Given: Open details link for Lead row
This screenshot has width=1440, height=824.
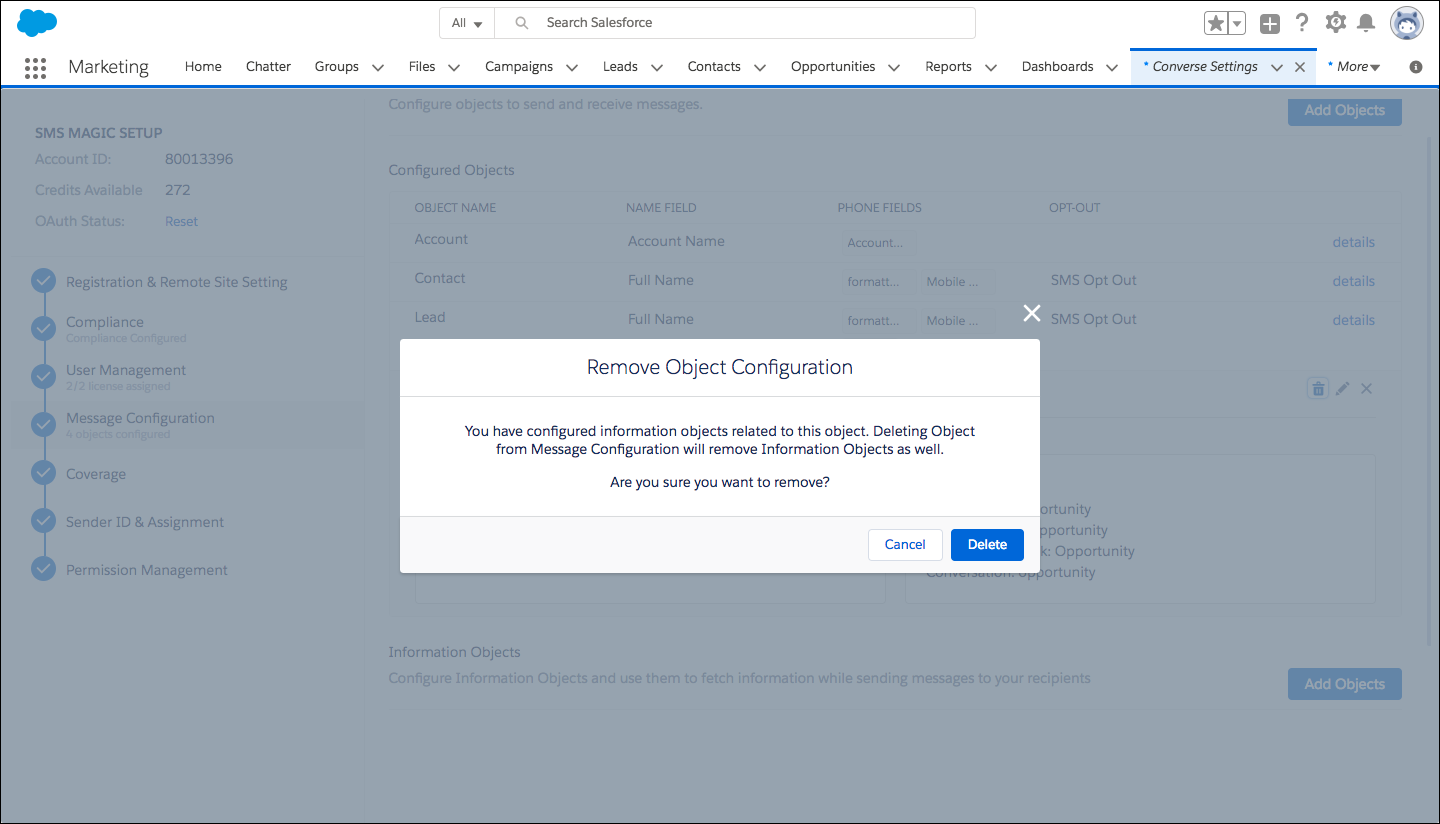Looking at the screenshot, I should pos(1353,320).
